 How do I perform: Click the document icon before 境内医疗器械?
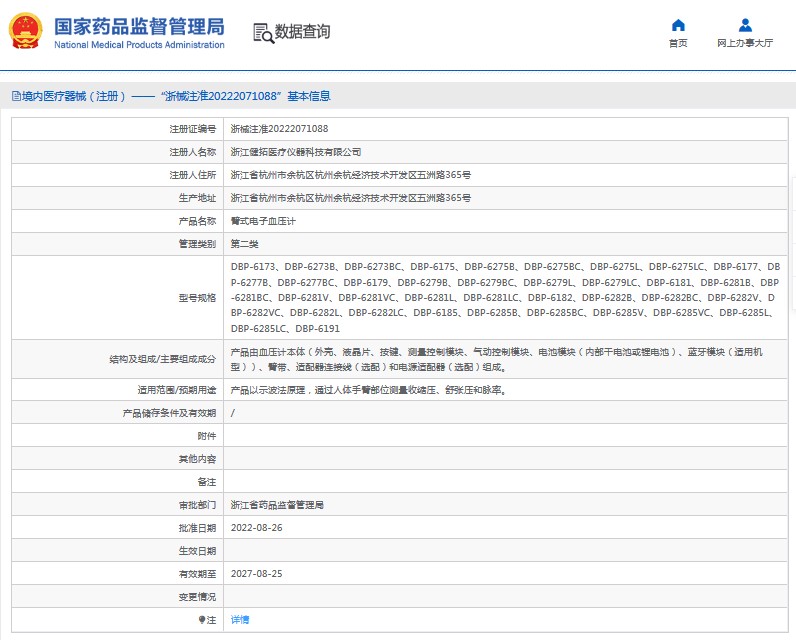(16, 96)
